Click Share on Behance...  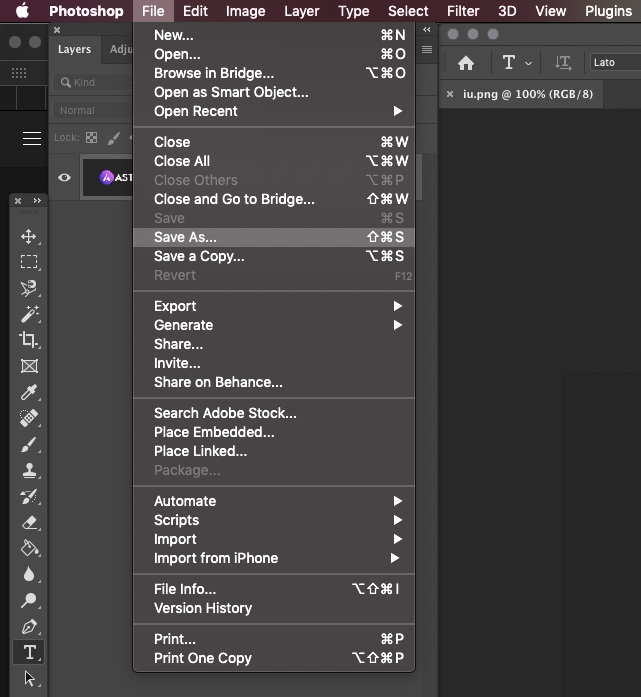click(274, 382)
